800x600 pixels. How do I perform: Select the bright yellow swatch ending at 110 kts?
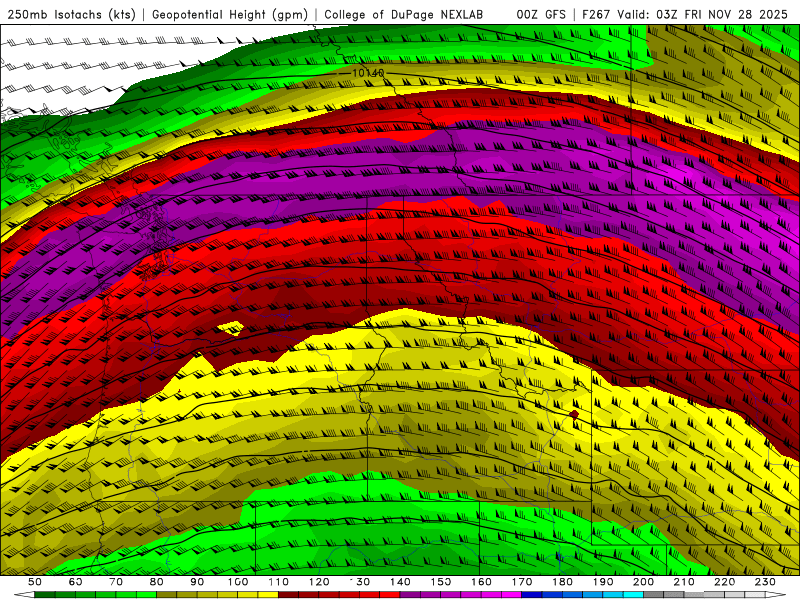268,594
